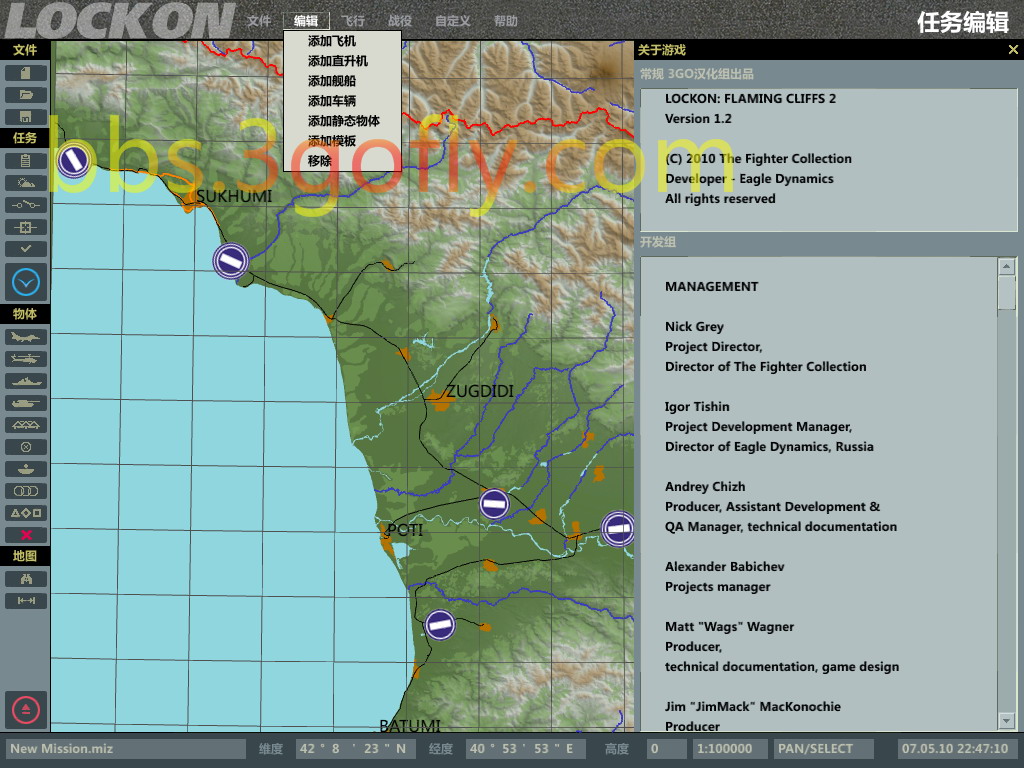Choose 添加车辆 from the edit menu
This screenshot has width=1024, height=768.
[342, 101]
